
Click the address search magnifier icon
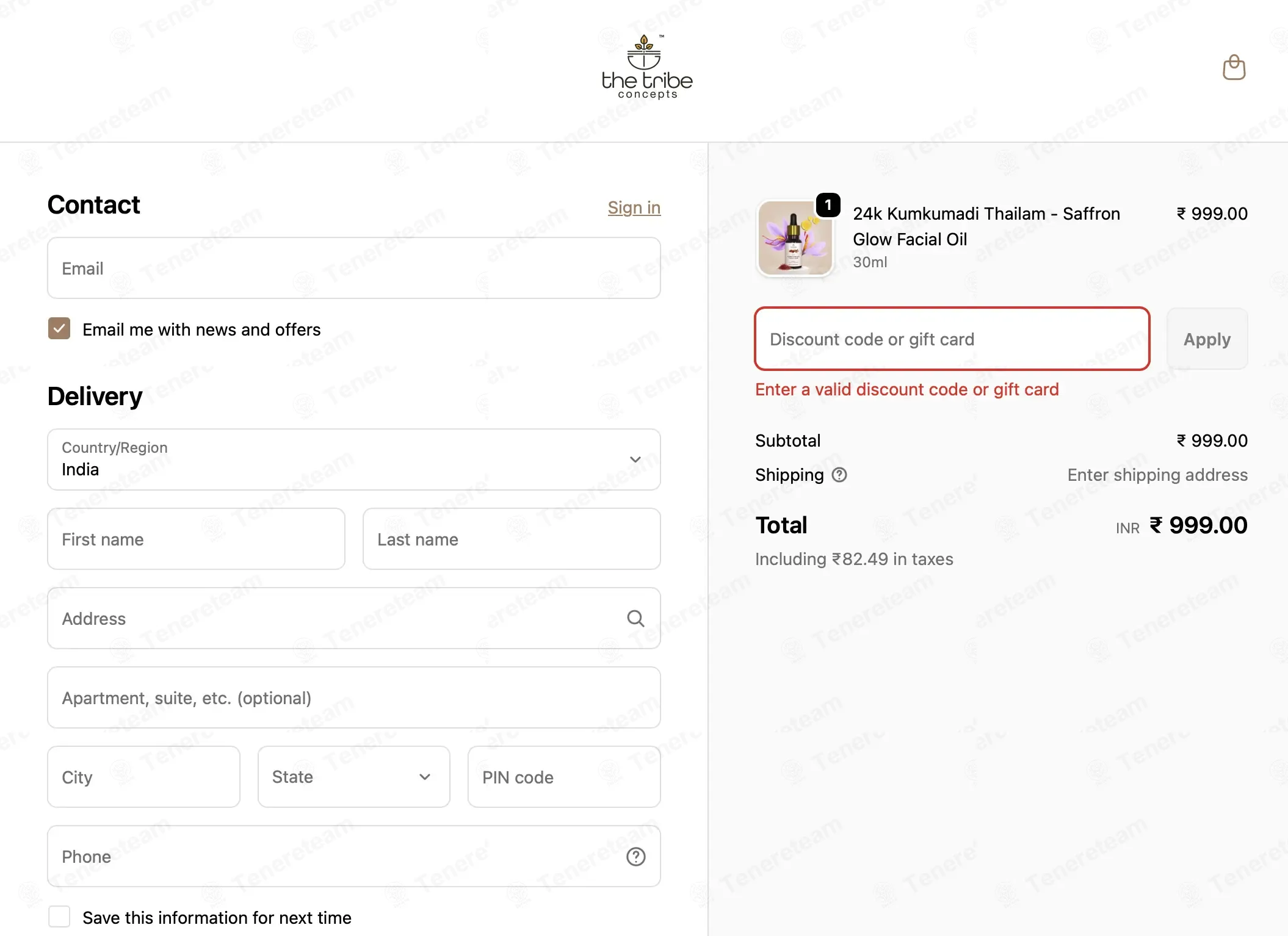[x=635, y=618]
